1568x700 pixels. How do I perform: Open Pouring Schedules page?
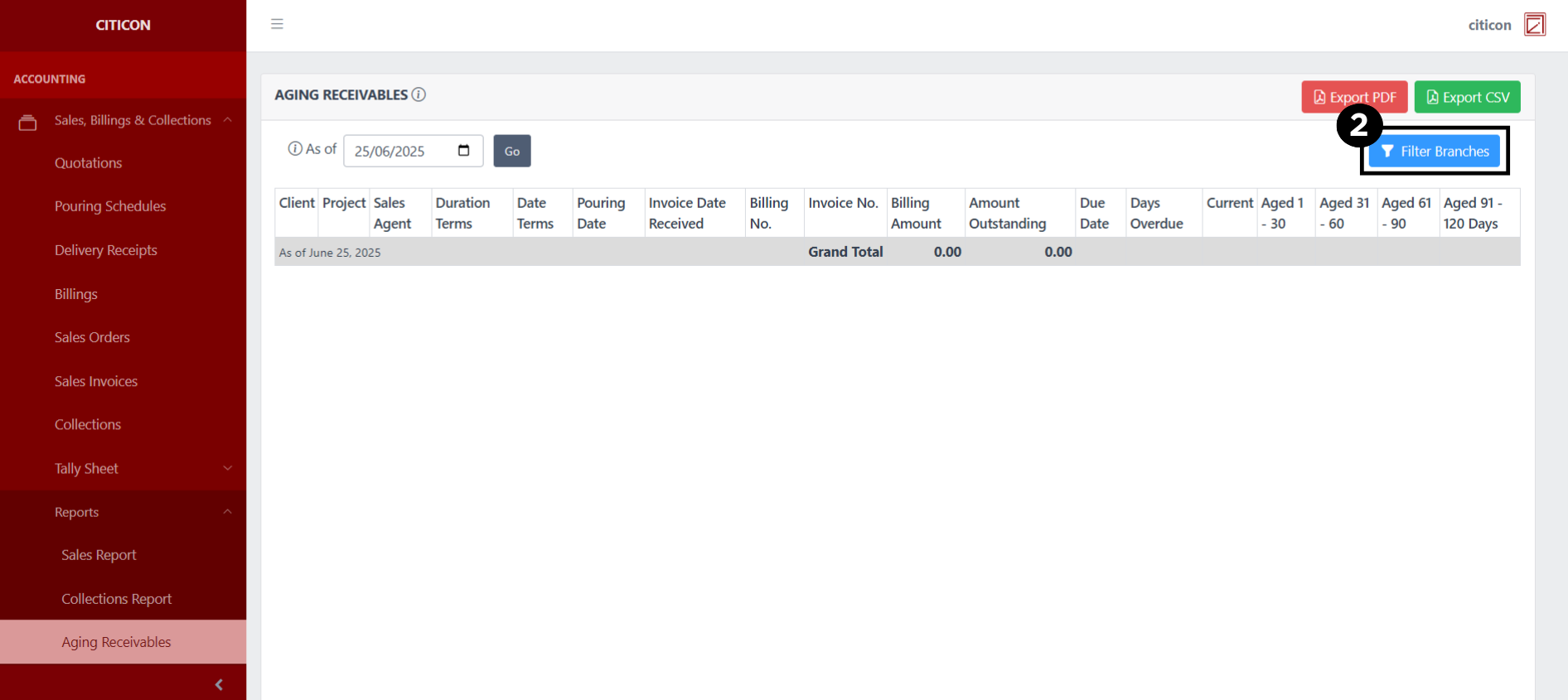[x=110, y=206]
